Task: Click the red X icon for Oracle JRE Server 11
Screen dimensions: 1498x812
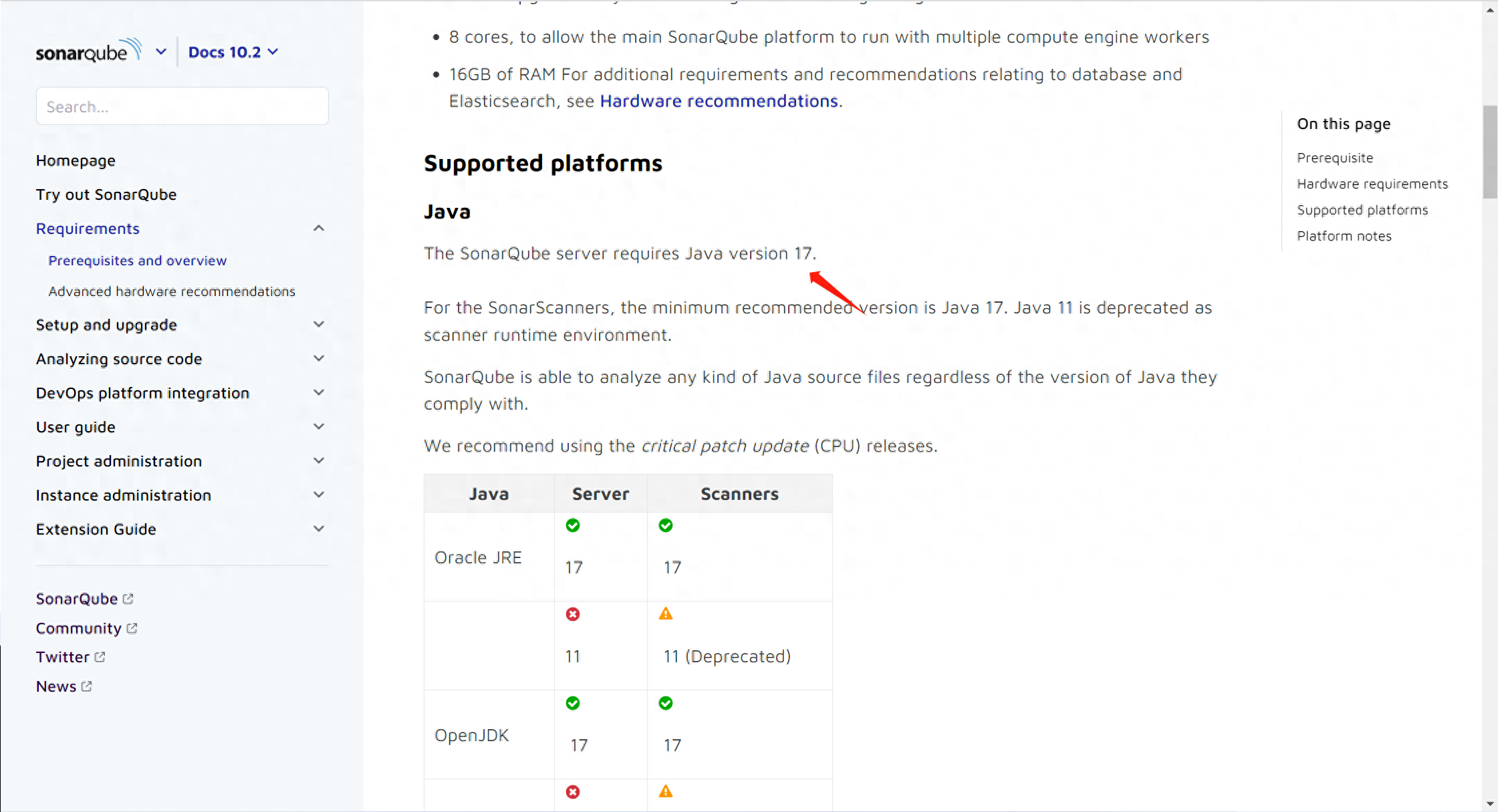Action: [573, 614]
